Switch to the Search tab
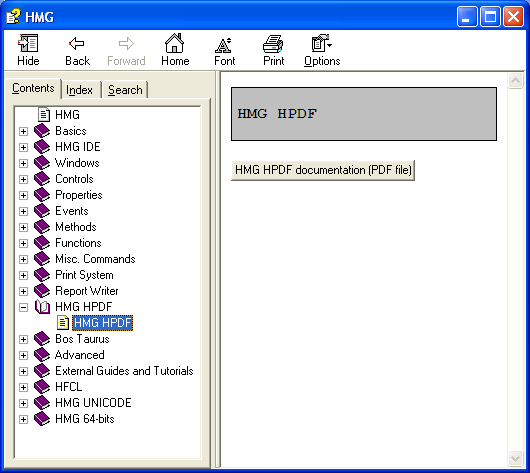The width and height of the screenshot is (530, 473). click(125, 90)
